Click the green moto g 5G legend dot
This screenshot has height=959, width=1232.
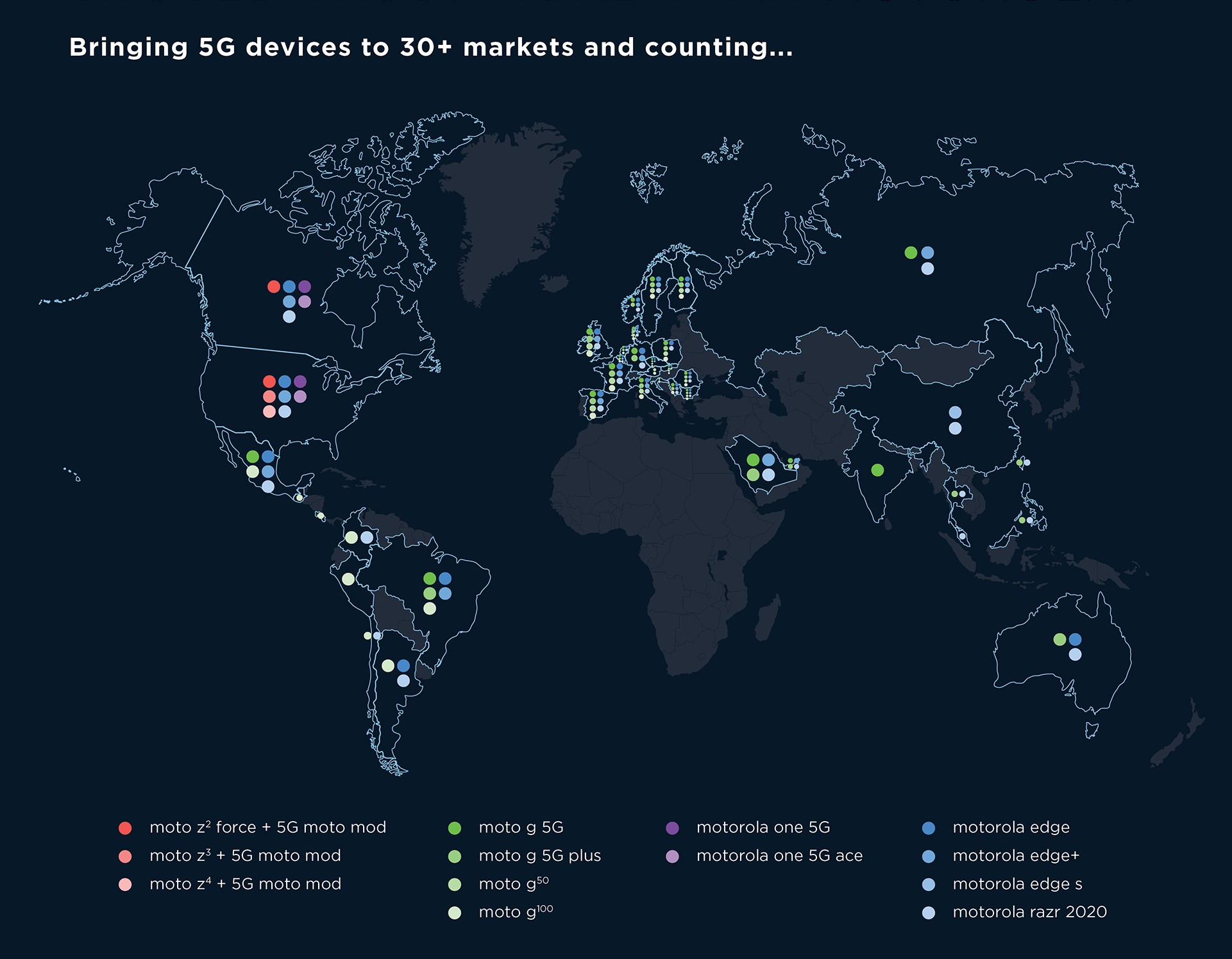(x=455, y=828)
